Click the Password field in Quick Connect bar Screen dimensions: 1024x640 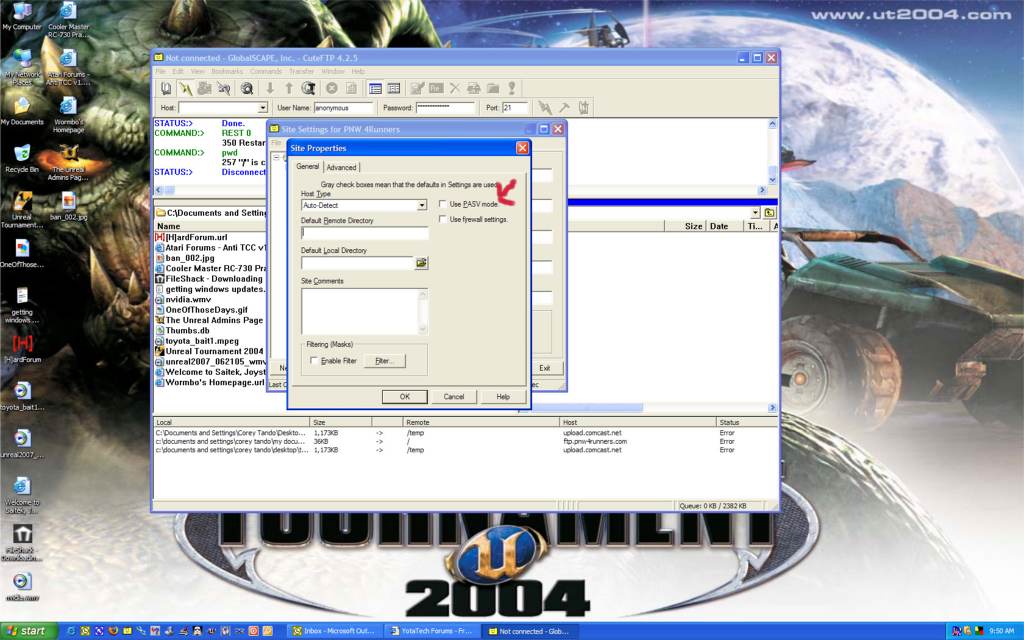(x=445, y=108)
